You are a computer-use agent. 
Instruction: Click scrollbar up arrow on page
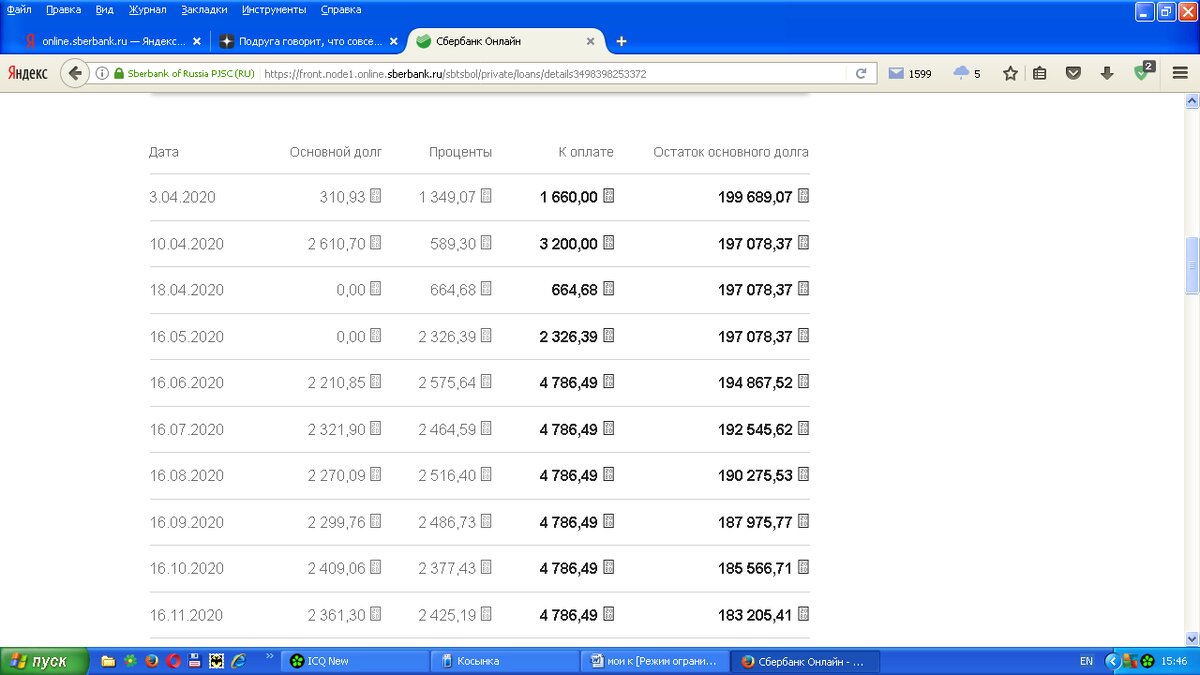point(1191,101)
